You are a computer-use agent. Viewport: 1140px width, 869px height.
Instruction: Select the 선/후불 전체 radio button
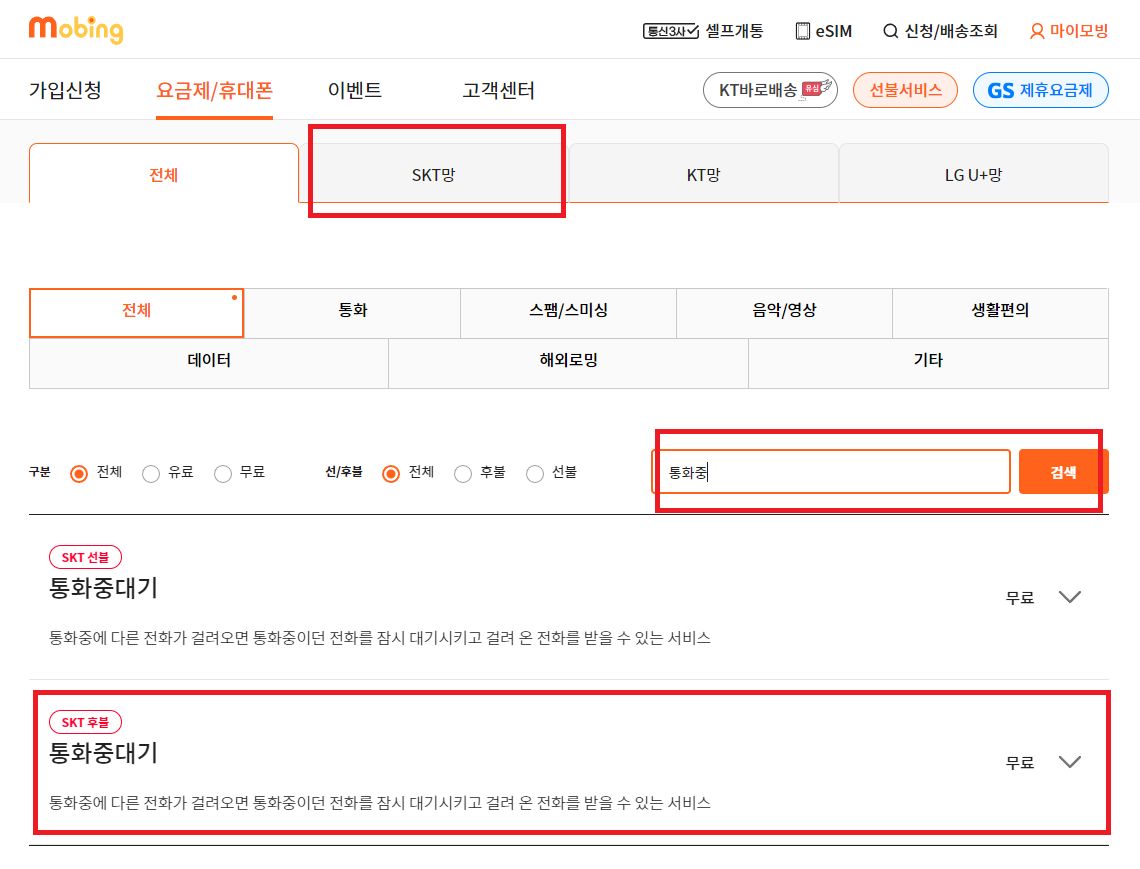pos(390,474)
